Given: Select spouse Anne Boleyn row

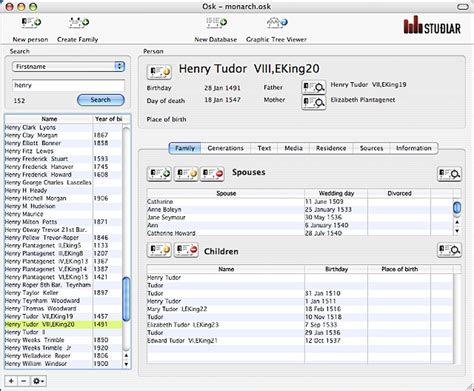Looking at the screenshot, I should coord(300,209).
